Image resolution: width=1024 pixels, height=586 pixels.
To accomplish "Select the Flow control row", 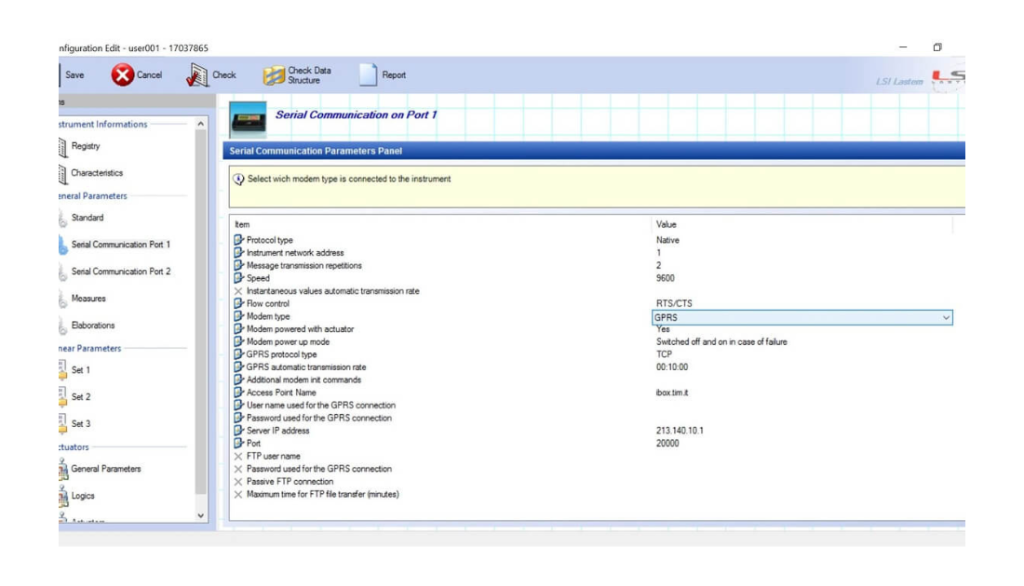I will point(269,303).
